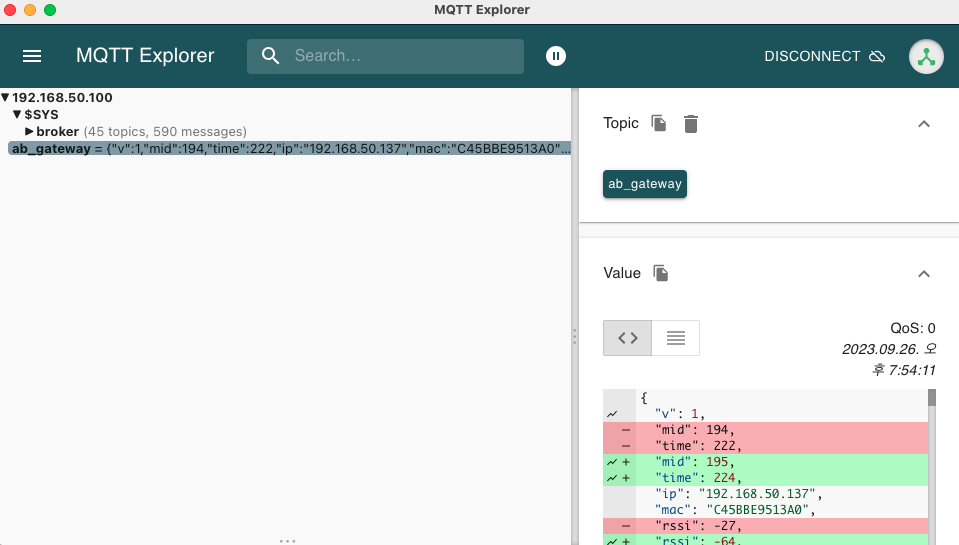Click the QoS: 0 label

click(x=913, y=328)
